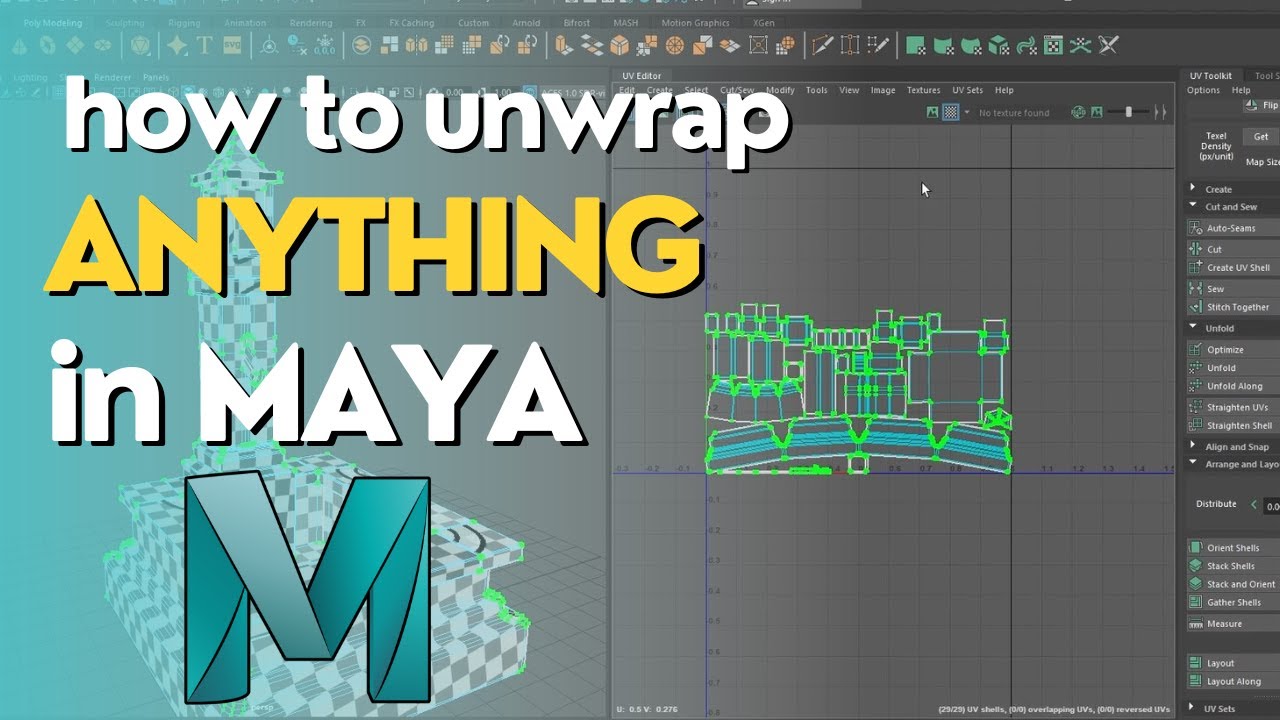Screen dimensions: 1280x720
Task: Open the UV Sets menu in UV Editor
Action: pos(967,90)
